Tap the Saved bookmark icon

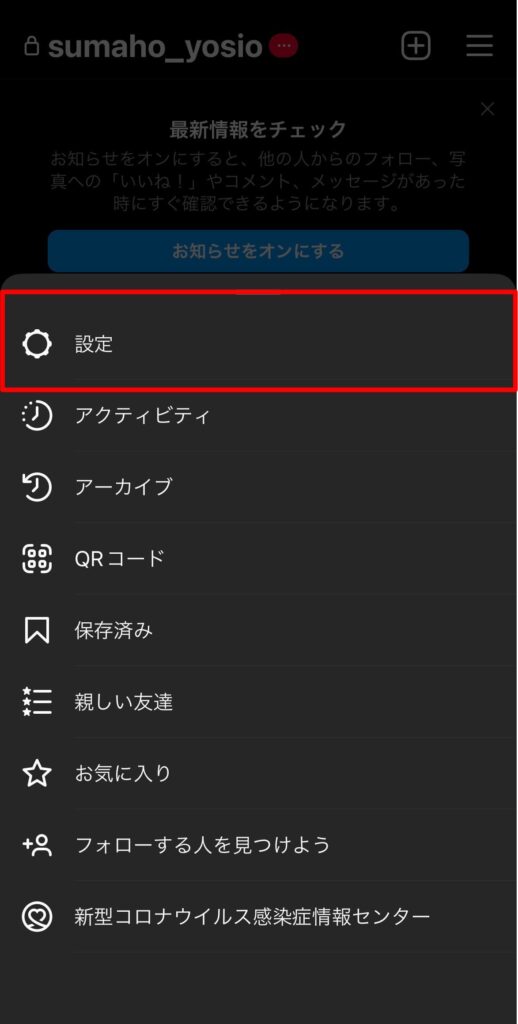click(37, 630)
